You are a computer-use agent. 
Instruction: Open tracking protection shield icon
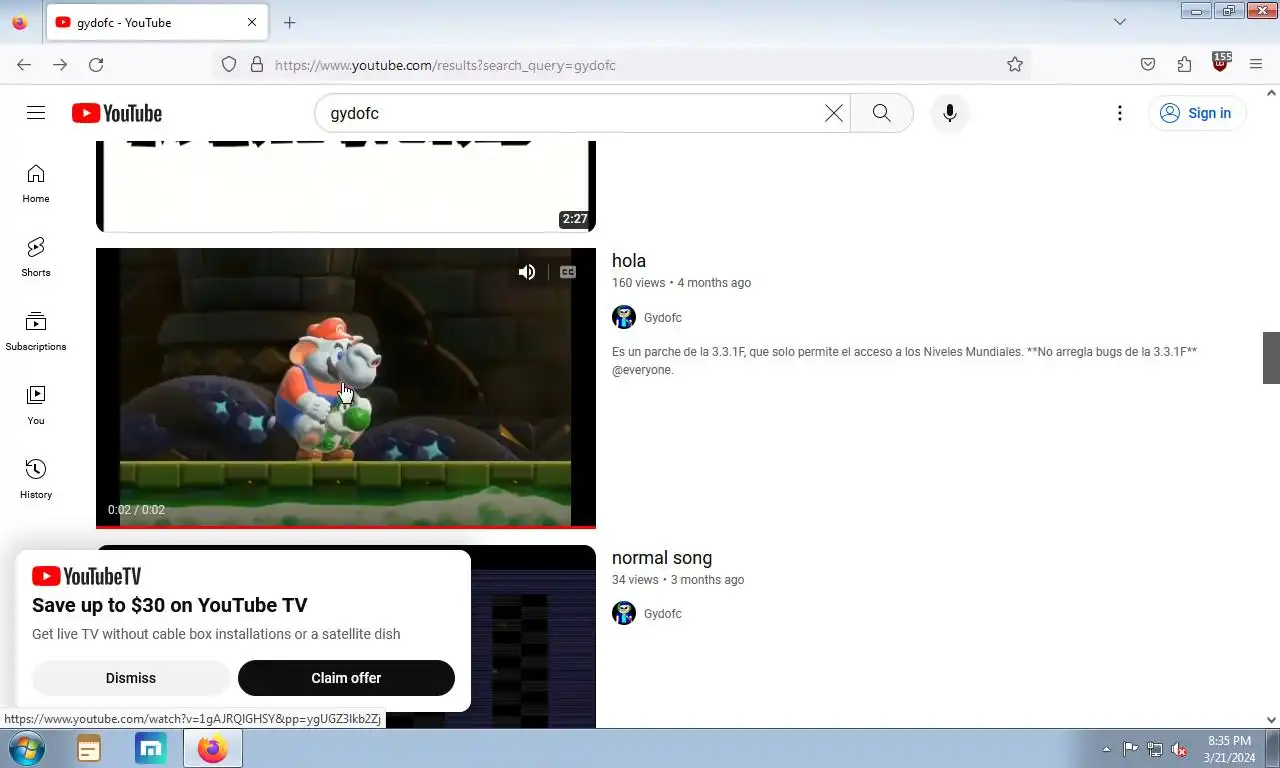coord(229,65)
